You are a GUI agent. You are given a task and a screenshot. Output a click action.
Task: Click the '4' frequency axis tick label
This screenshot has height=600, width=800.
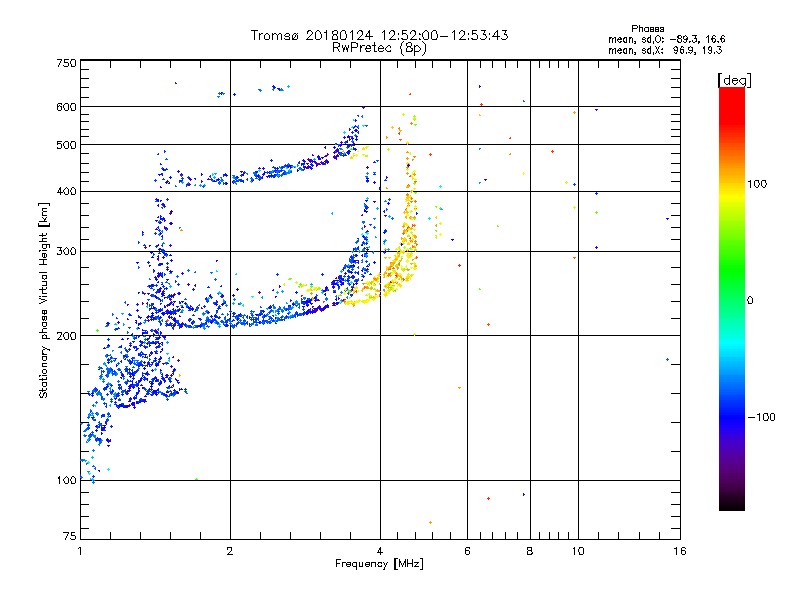380,551
